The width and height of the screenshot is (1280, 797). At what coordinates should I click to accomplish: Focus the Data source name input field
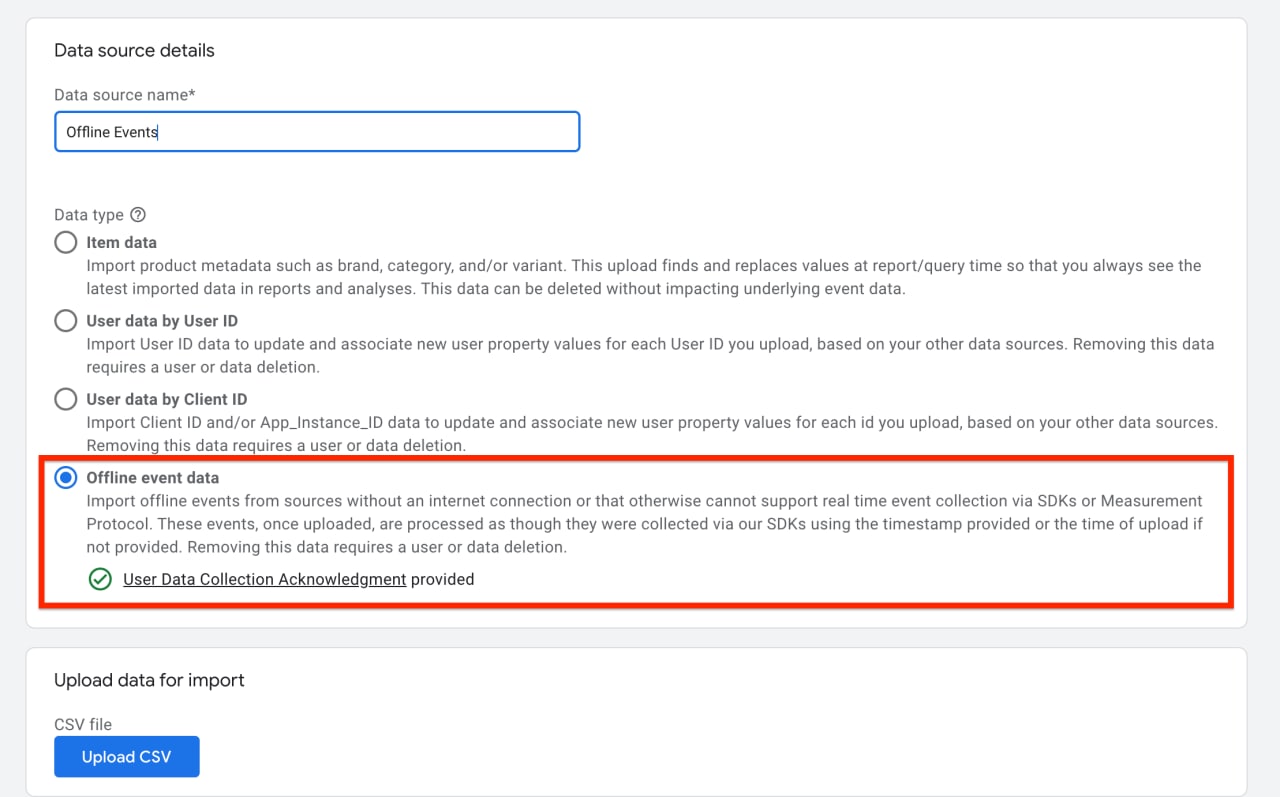point(317,132)
